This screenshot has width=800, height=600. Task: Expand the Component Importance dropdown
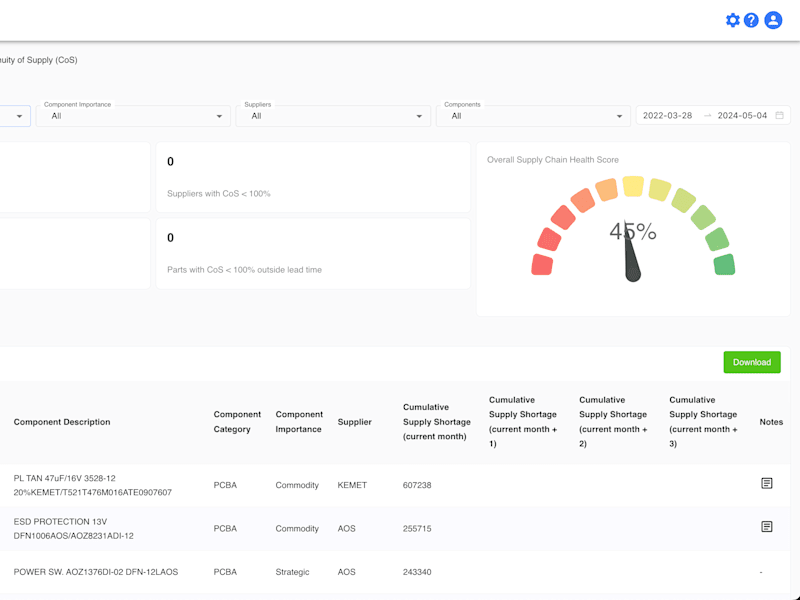tap(133, 116)
